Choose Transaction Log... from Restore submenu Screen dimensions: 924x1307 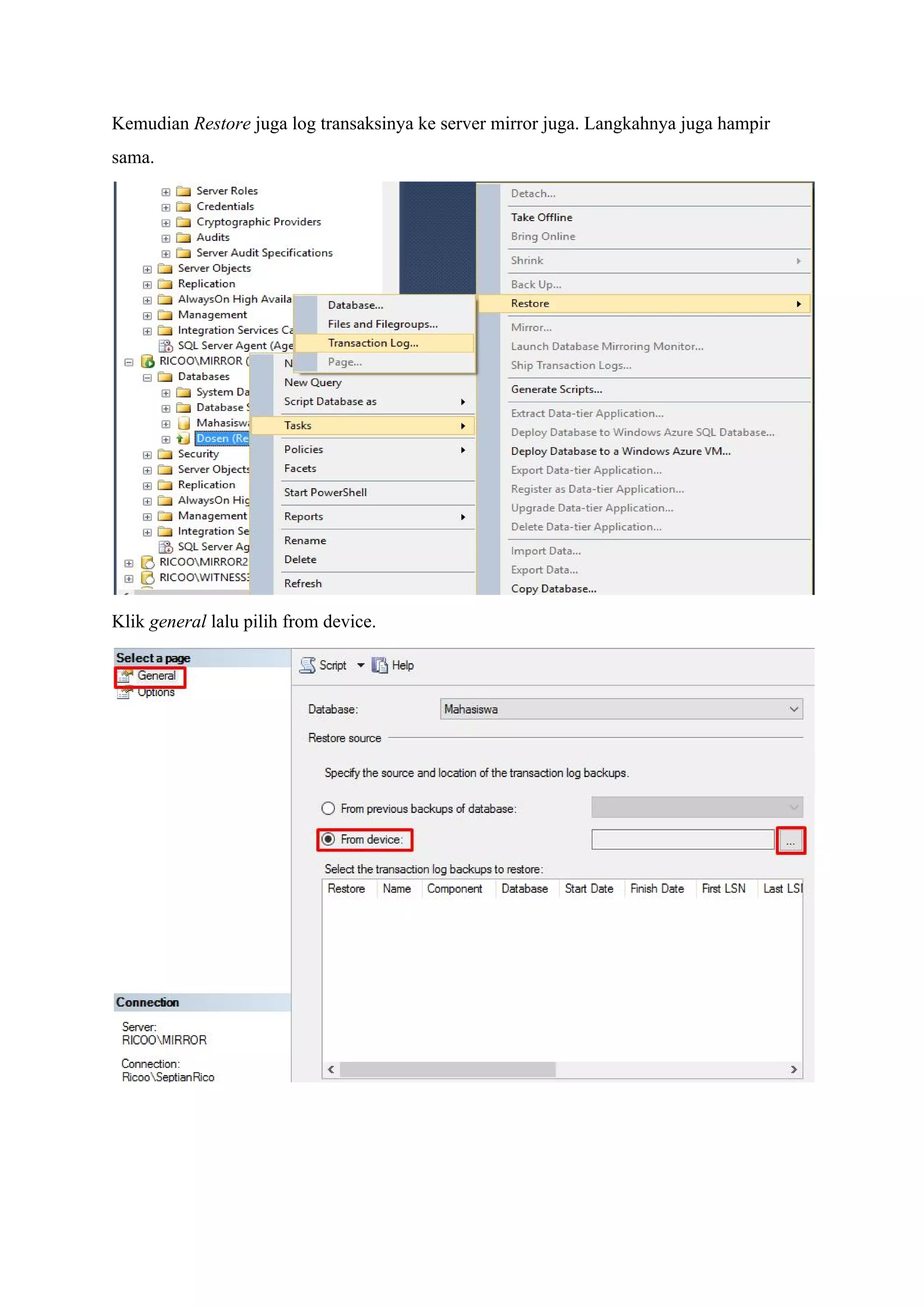pyautogui.click(x=373, y=343)
